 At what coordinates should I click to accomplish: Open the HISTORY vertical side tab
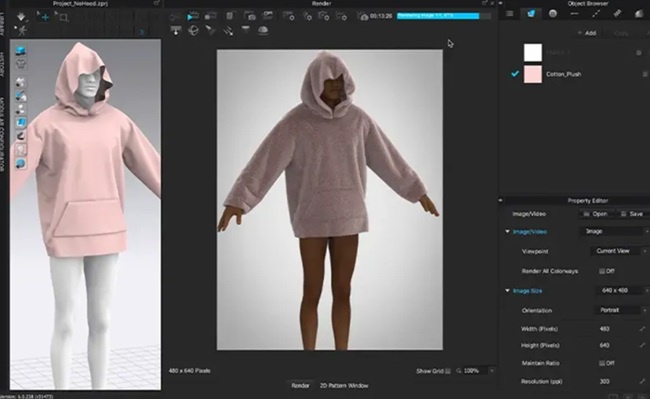pyautogui.click(x=2, y=65)
